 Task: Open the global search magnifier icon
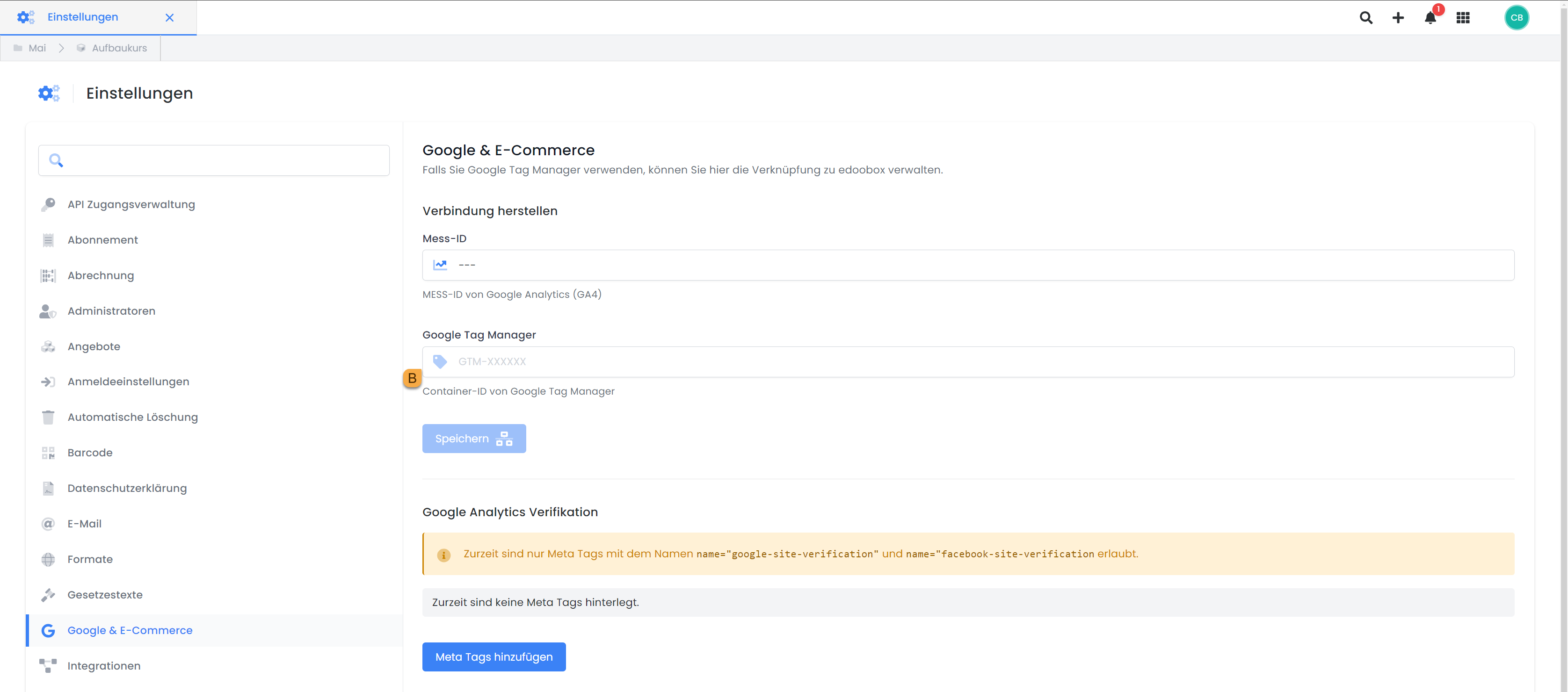coord(1366,18)
